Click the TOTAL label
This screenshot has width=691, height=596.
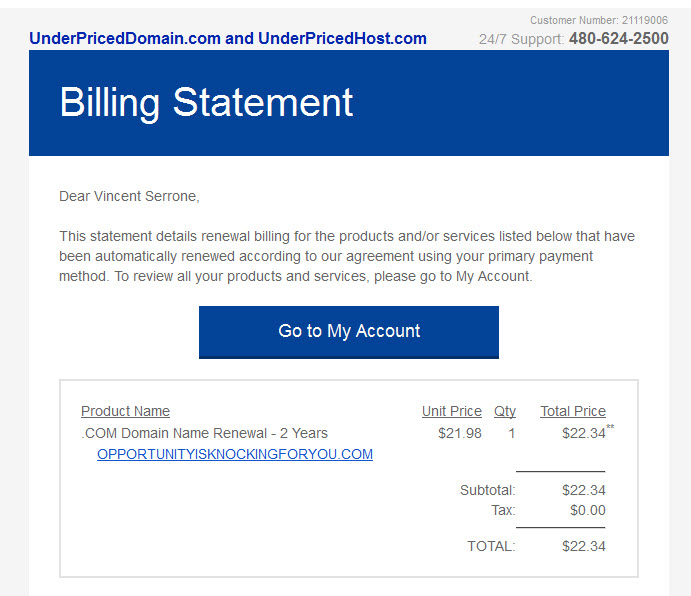pos(491,546)
